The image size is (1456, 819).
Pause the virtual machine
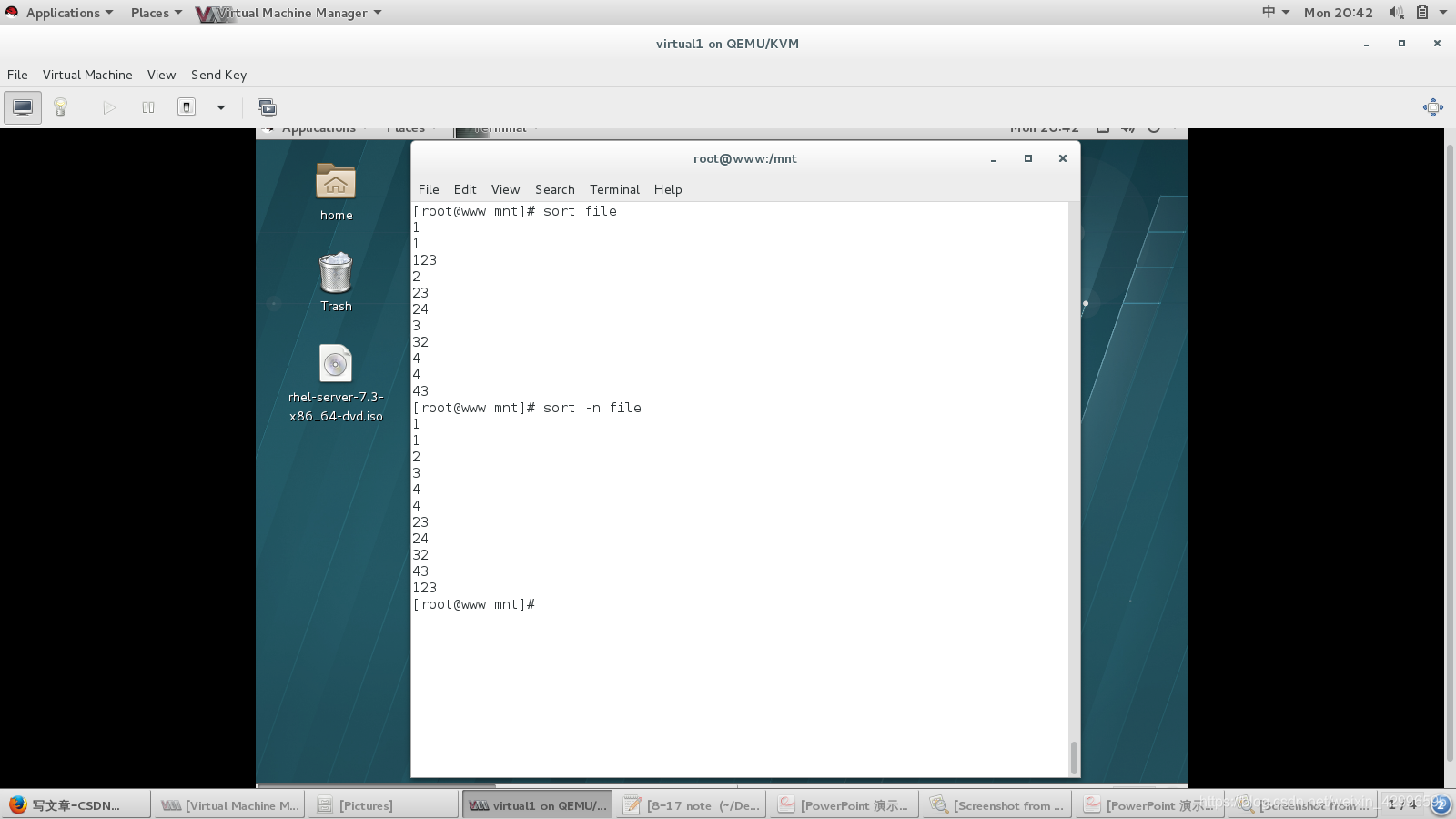click(148, 107)
